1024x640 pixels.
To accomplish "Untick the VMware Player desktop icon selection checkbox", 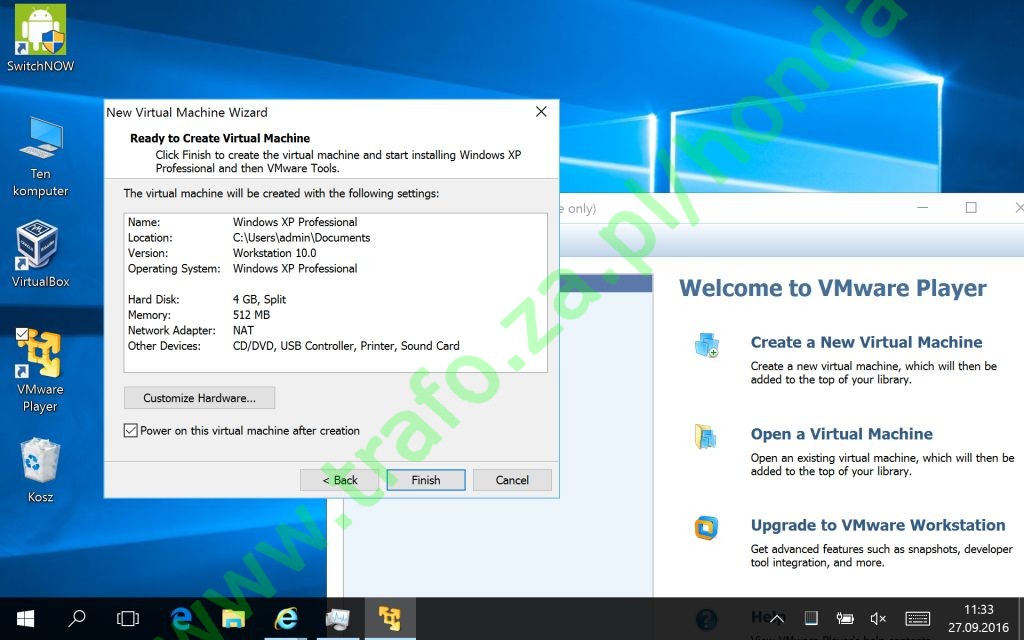I will pos(22,334).
